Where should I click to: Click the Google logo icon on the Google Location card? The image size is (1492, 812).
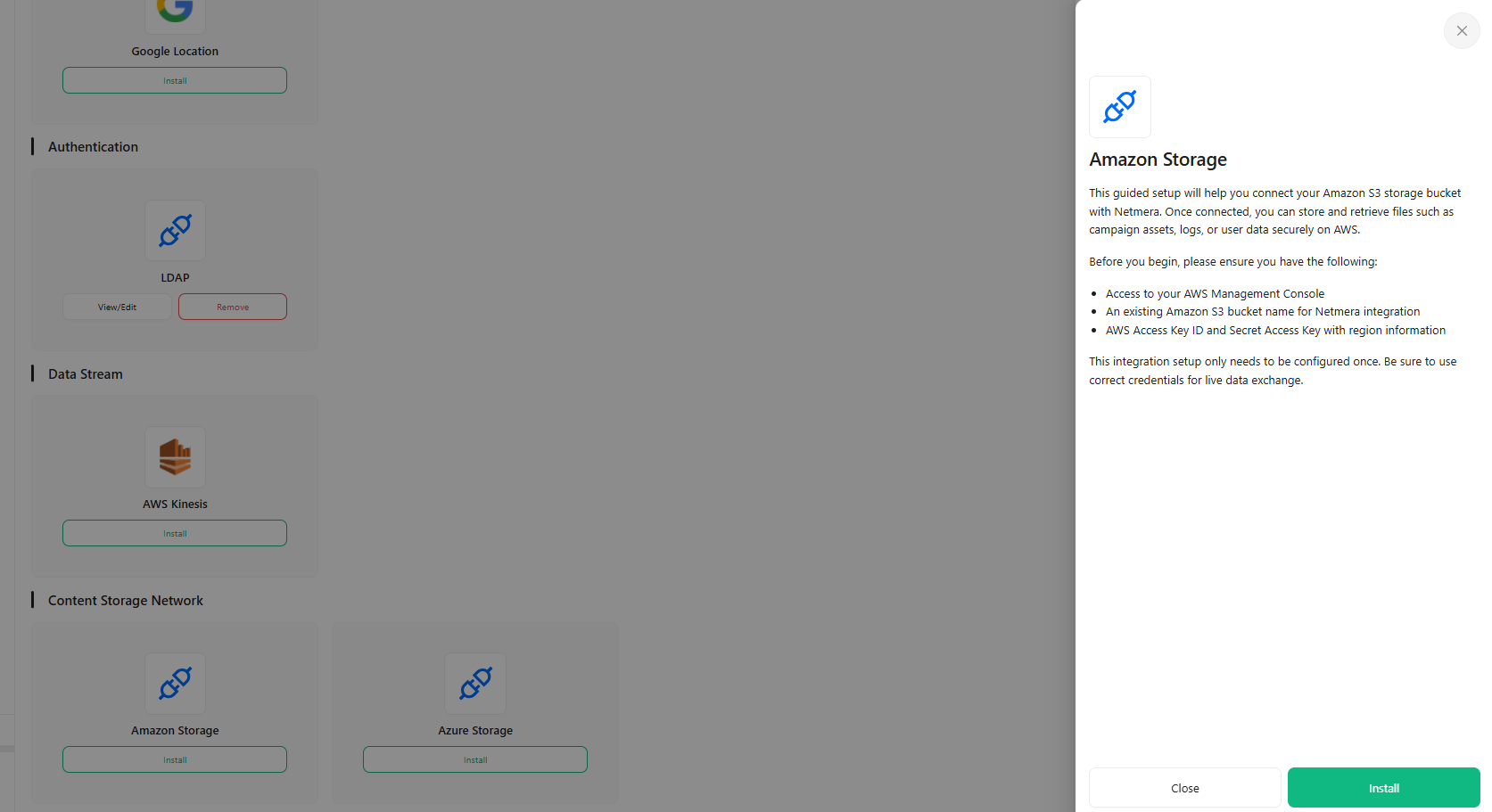(175, 11)
